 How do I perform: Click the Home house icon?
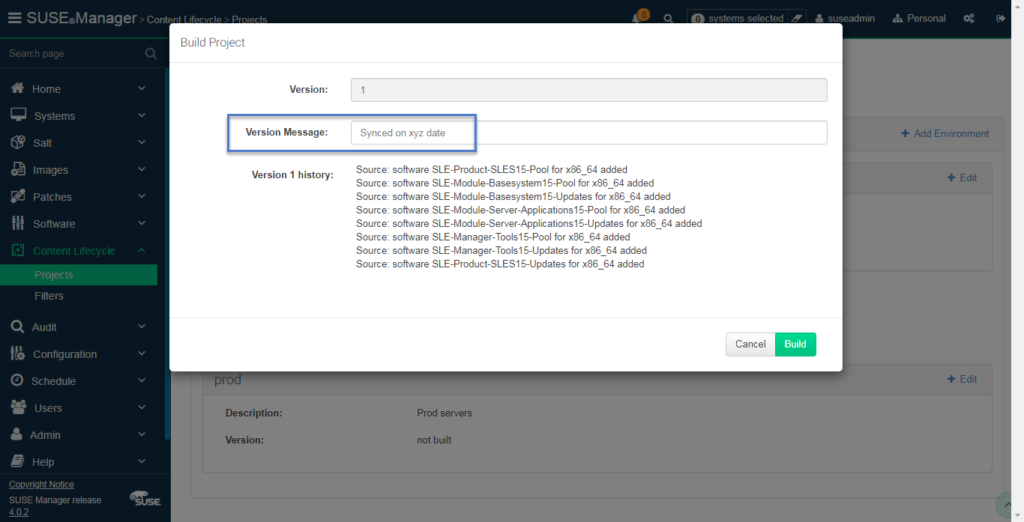(18, 88)
